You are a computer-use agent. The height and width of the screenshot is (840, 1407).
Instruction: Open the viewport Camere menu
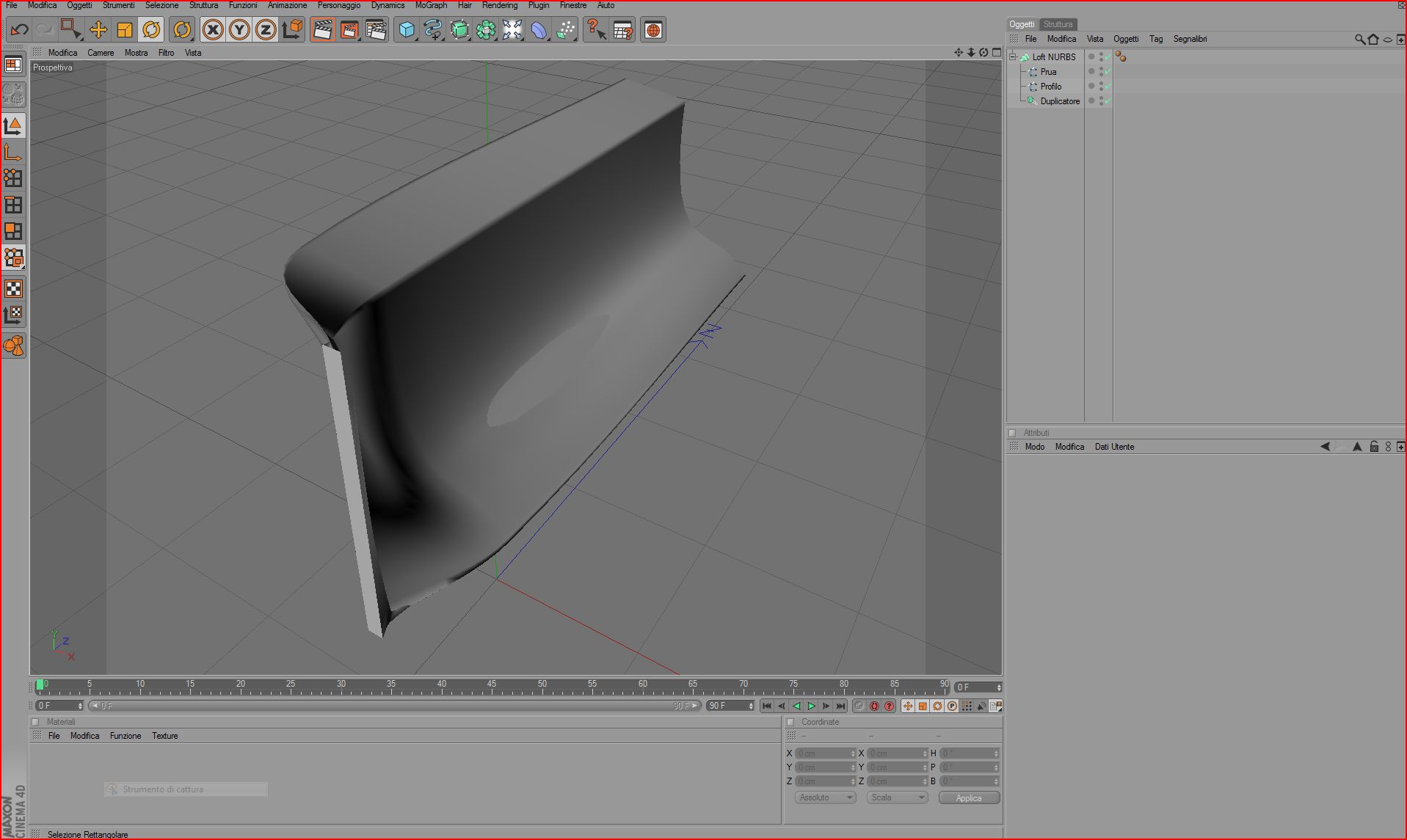tap(101, 53)
